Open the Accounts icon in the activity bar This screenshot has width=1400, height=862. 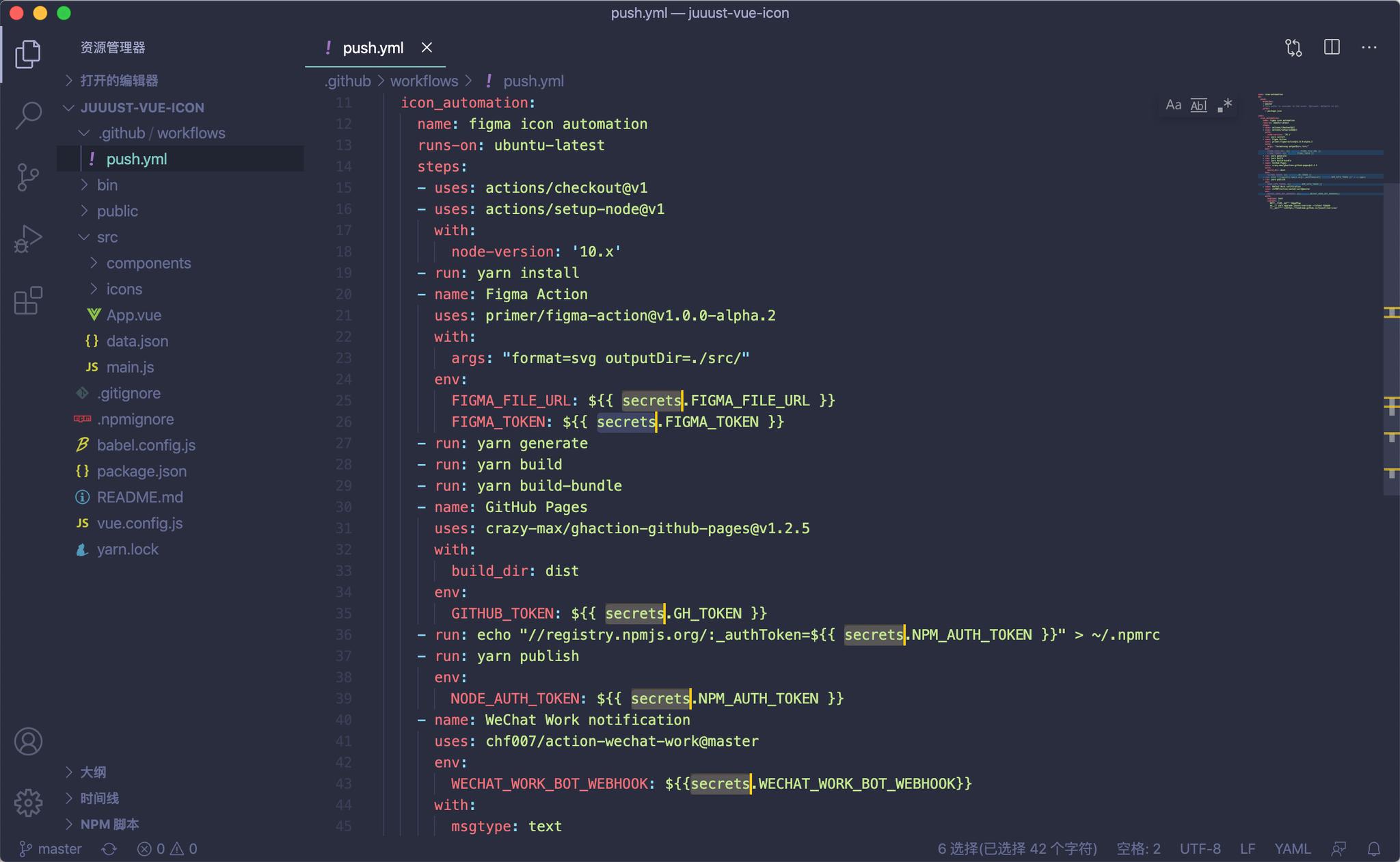28,741
